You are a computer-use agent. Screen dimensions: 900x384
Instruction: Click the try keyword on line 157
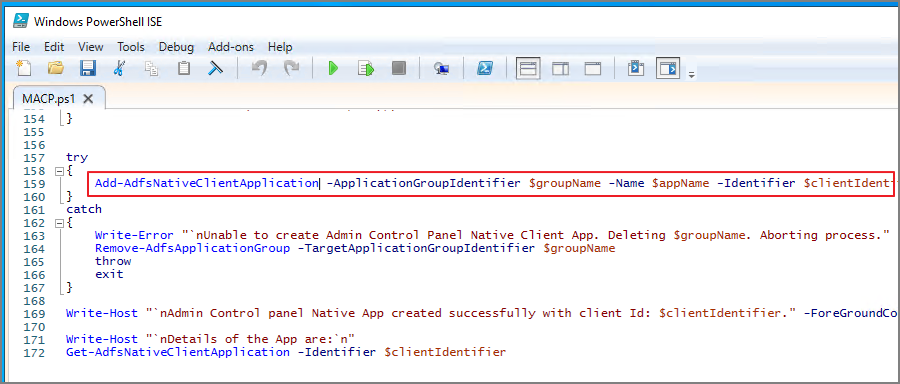[77, 158]
